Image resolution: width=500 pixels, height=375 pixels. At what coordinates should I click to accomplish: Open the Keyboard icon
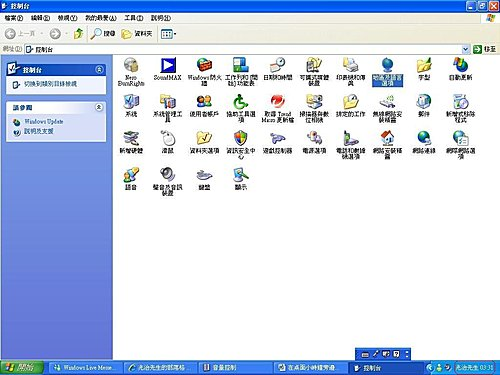tap(204, 179)
